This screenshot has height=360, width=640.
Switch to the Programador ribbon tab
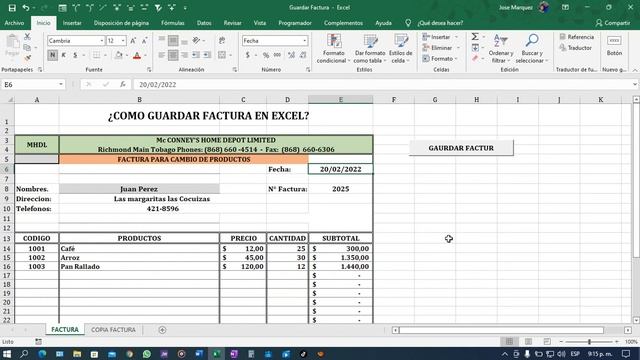295,23
